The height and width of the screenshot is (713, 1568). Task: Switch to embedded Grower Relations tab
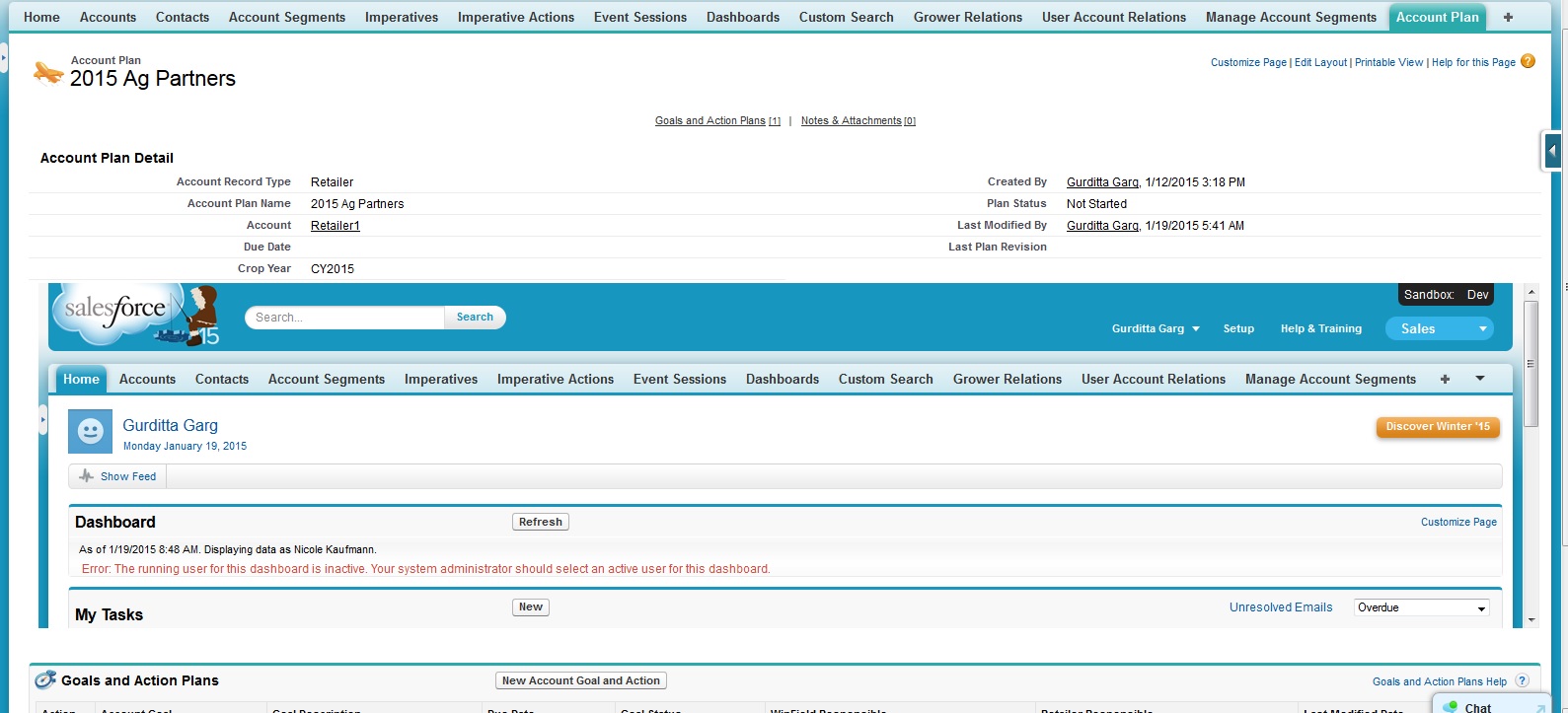[x=1008, y=379]
